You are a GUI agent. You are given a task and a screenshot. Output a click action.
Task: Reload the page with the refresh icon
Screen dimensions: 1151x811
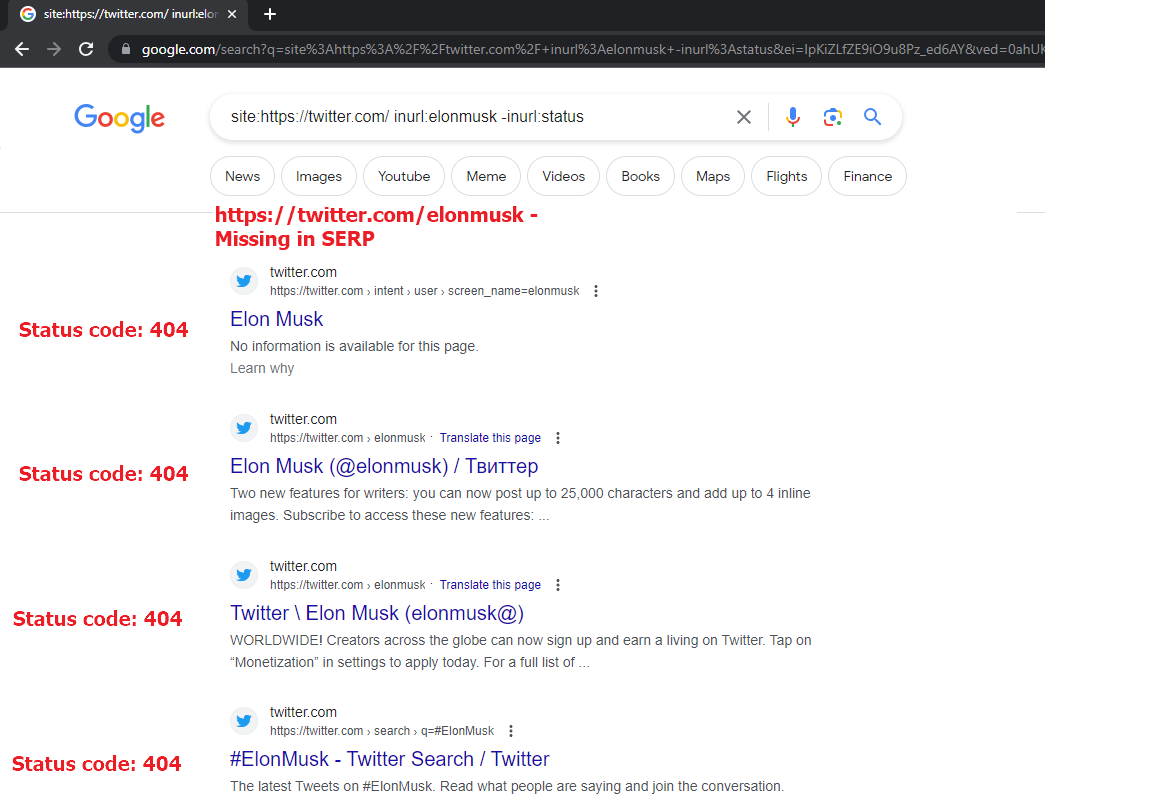(x=86, y=47)
